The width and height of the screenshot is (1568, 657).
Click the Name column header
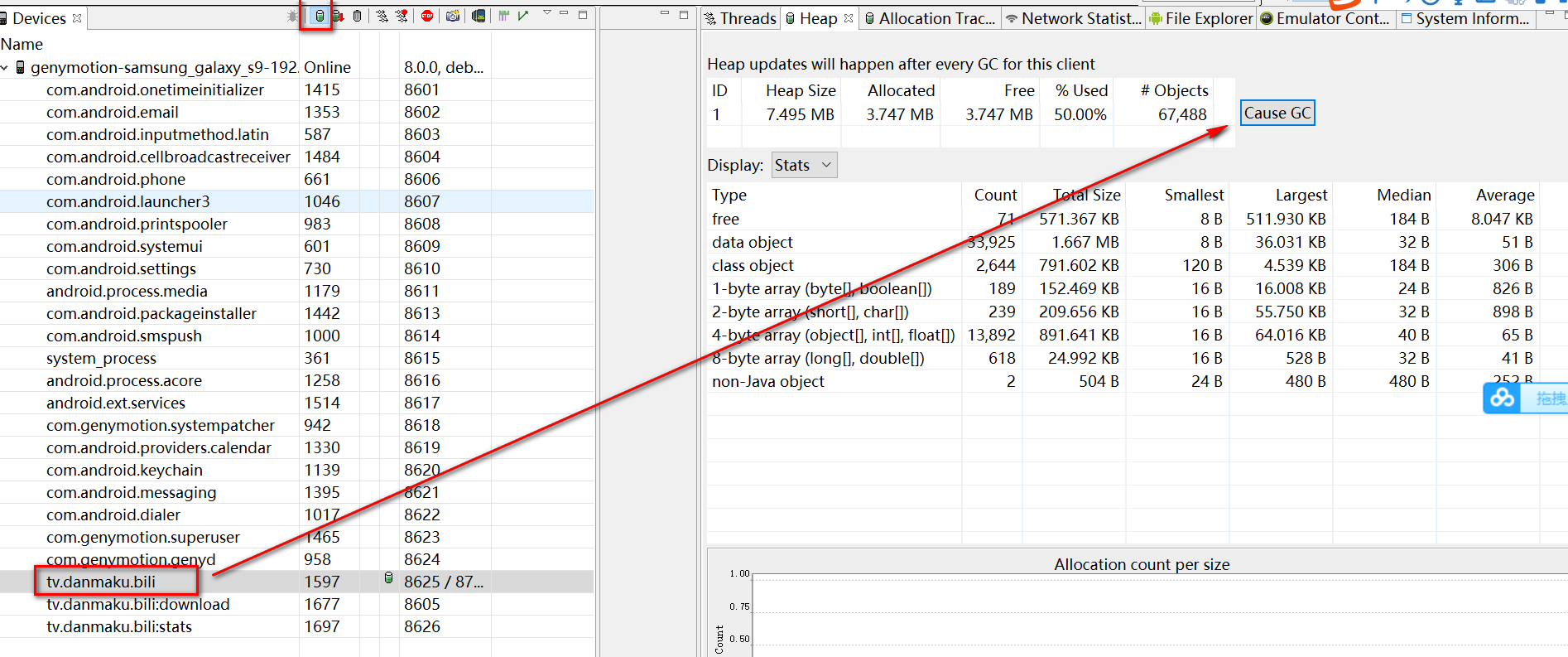(22, 44)
